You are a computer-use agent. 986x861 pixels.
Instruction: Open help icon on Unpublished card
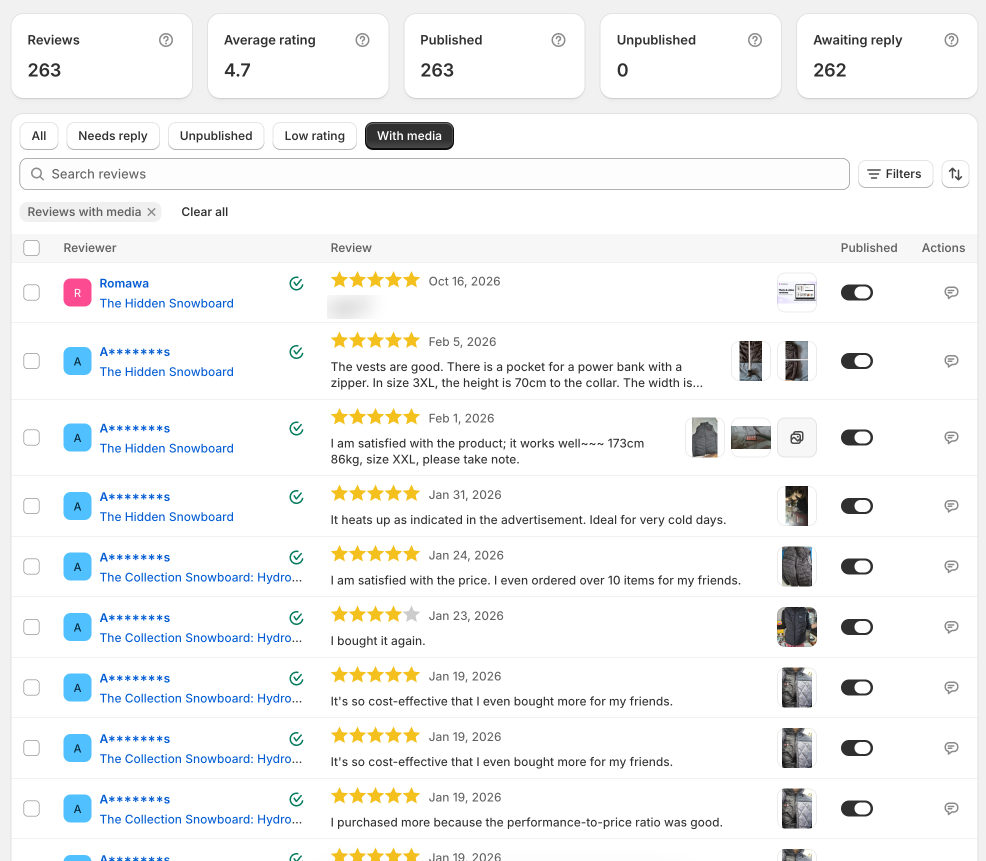point(755,40)
